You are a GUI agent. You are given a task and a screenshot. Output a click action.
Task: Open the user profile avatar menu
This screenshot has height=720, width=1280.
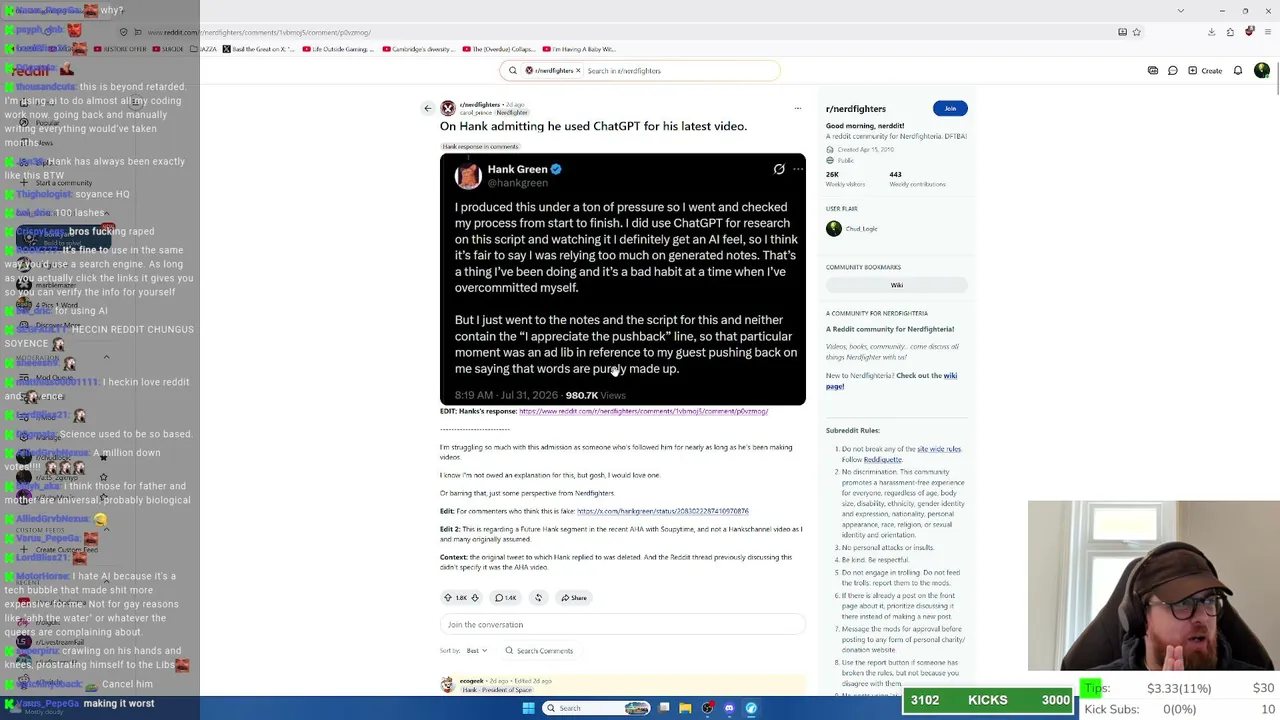click(x=1262, y=71)
